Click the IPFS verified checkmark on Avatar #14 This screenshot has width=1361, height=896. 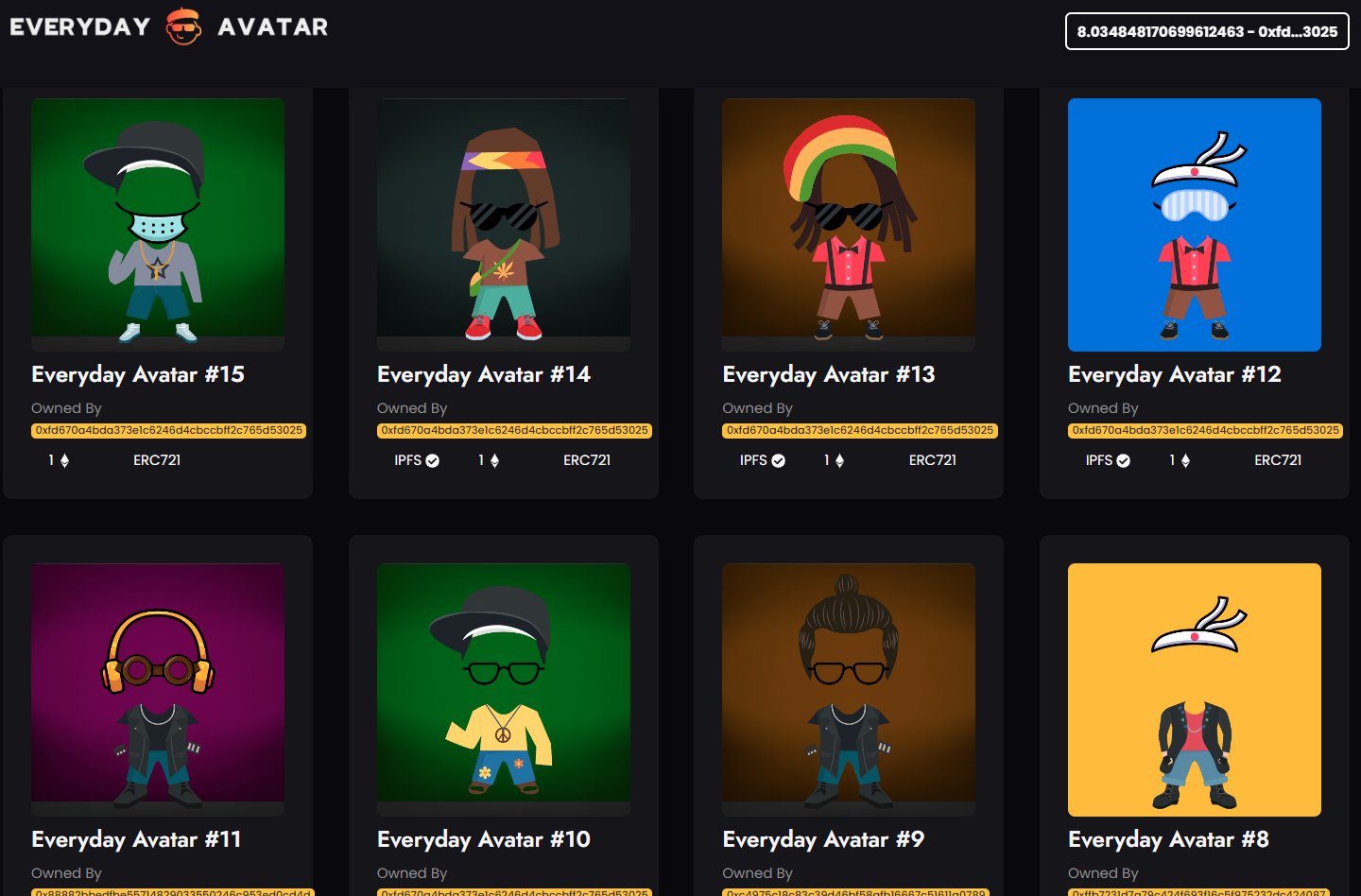coord(433,461)
